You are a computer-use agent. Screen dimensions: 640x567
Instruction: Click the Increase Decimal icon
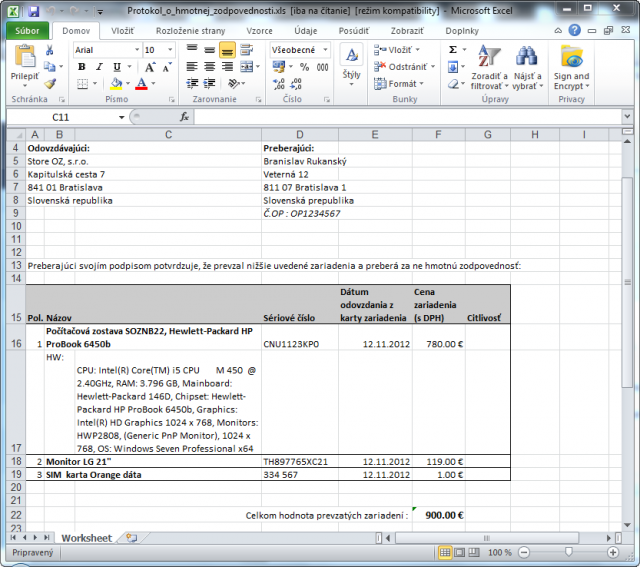pos(279,84)
